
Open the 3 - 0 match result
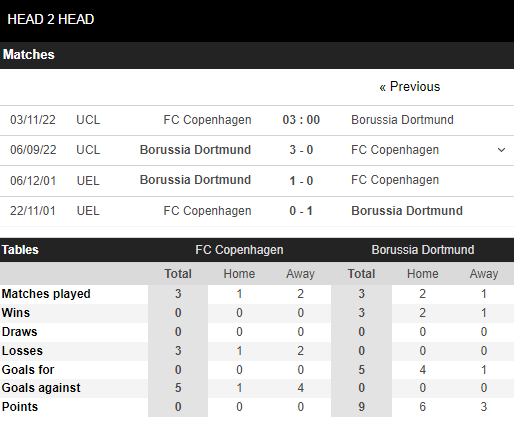point(301,150)
